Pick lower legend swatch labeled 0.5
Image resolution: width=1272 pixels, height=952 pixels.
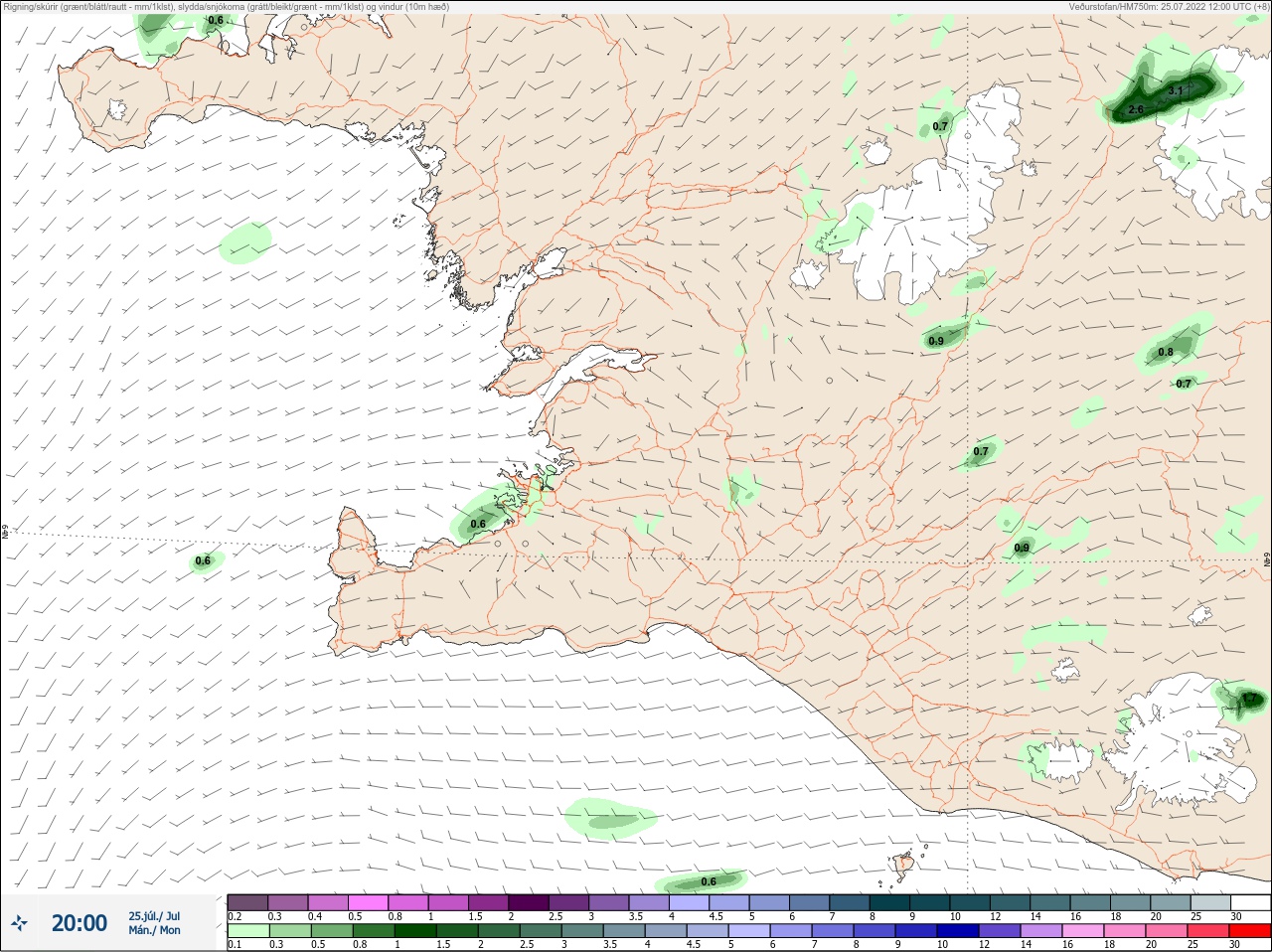pos(332,931)
